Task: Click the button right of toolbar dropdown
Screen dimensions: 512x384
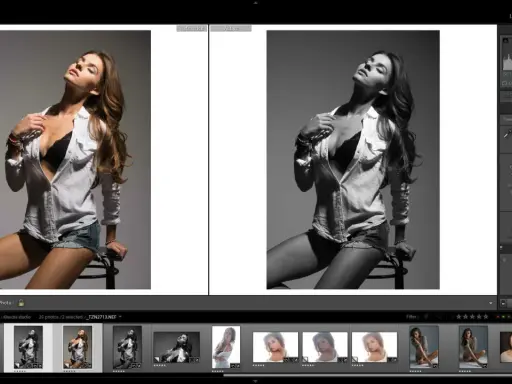Action: (x=503, y=303)
